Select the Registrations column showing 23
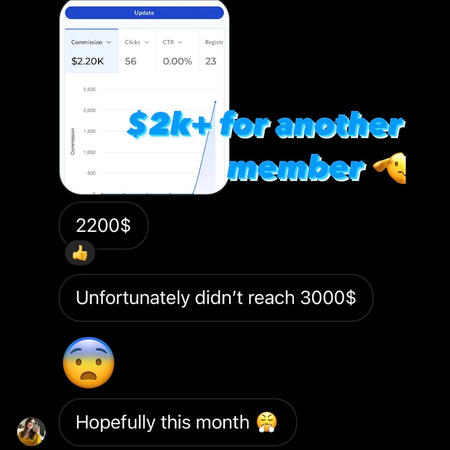 tap(212, 51)
